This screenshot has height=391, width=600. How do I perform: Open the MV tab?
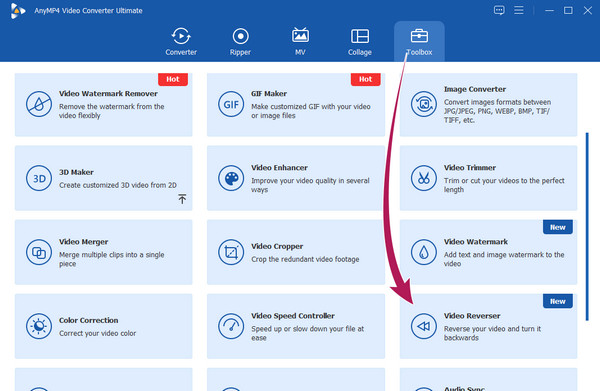(x=300, y=42)
